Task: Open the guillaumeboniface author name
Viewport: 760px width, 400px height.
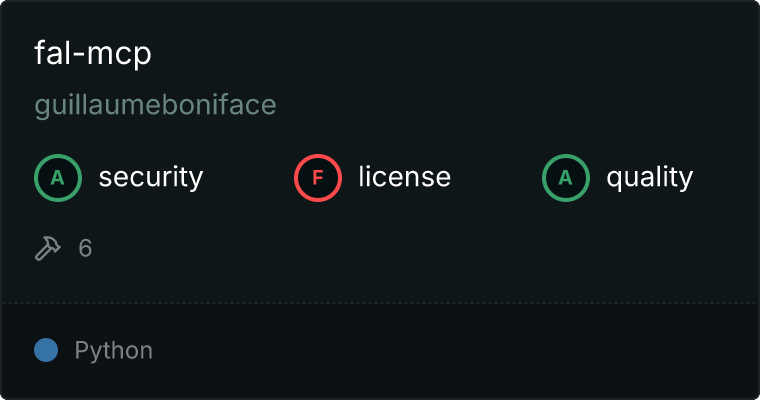Action: pos(155,105)
